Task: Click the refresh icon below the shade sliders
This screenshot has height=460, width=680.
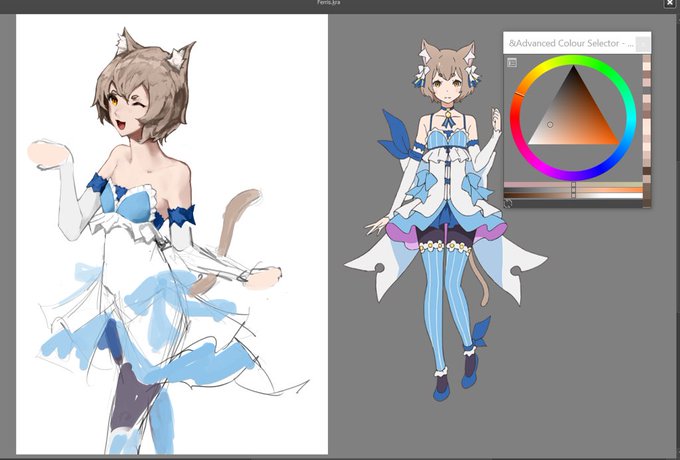Action: (508, 203)
